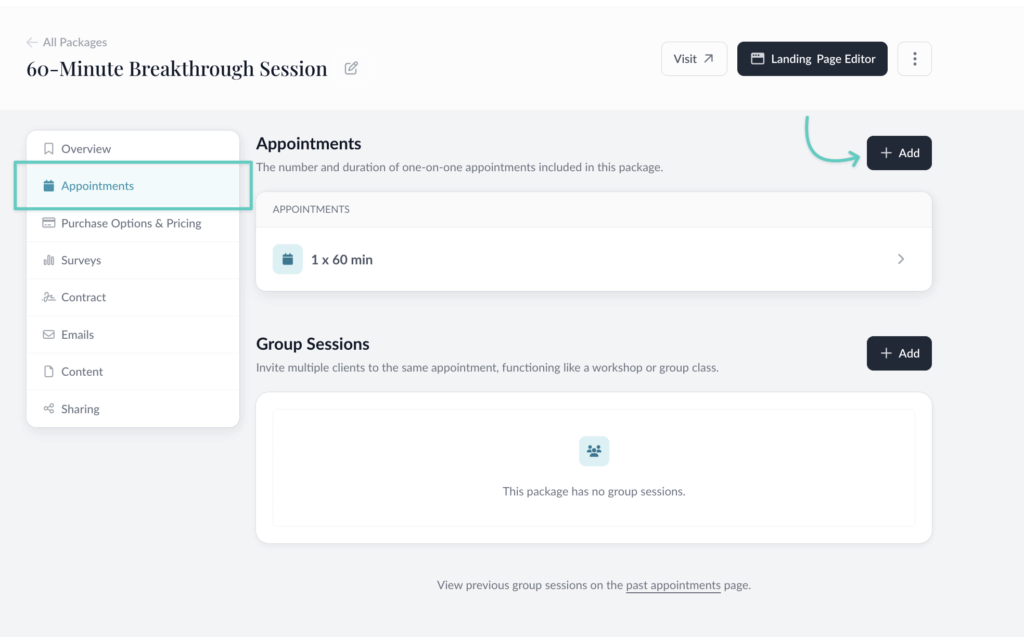The height and width of the screenshot is (637, 1024).
Task: Open the Content section
Action: (x=82, y=372)
